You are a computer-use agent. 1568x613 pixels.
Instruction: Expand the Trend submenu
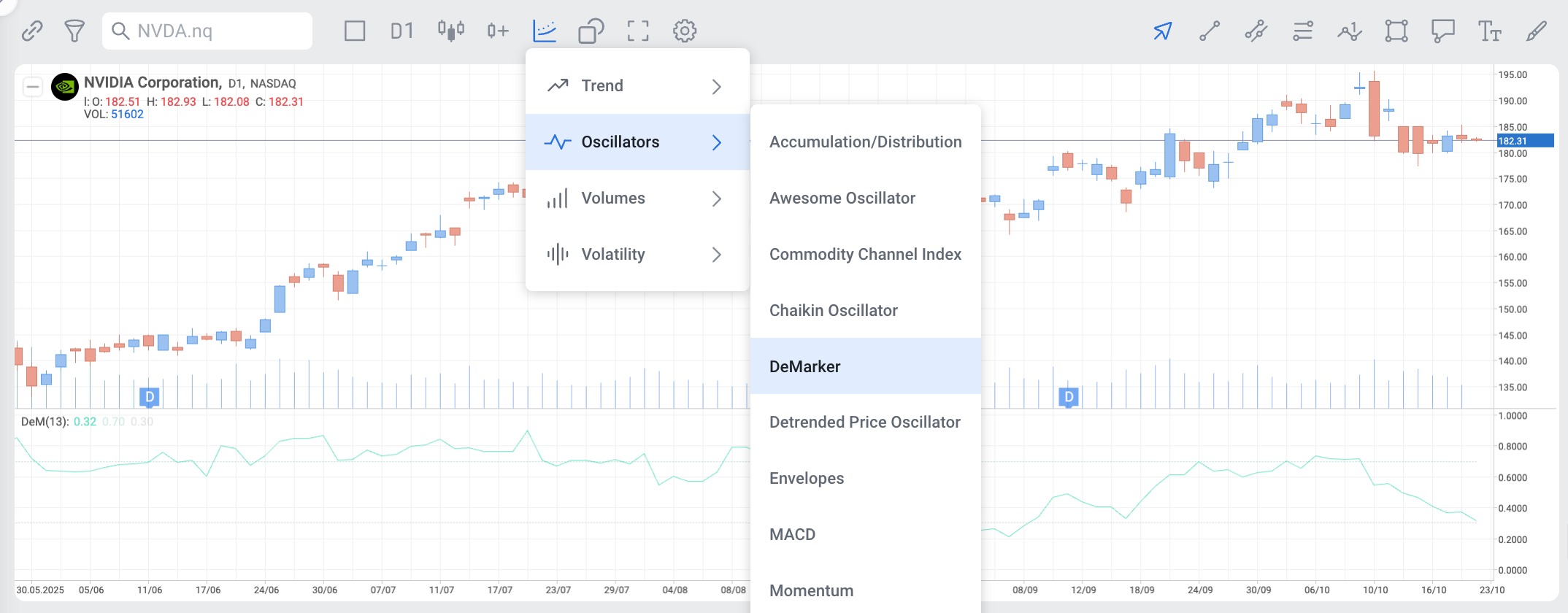[x=637, y=86]
